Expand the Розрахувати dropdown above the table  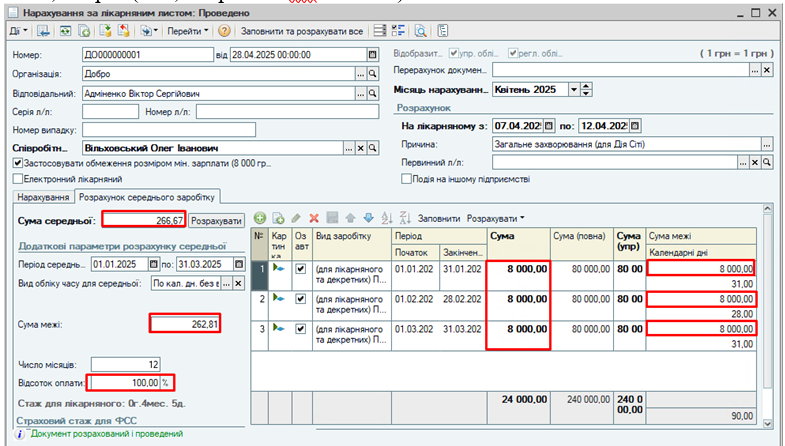coord(497,217)
